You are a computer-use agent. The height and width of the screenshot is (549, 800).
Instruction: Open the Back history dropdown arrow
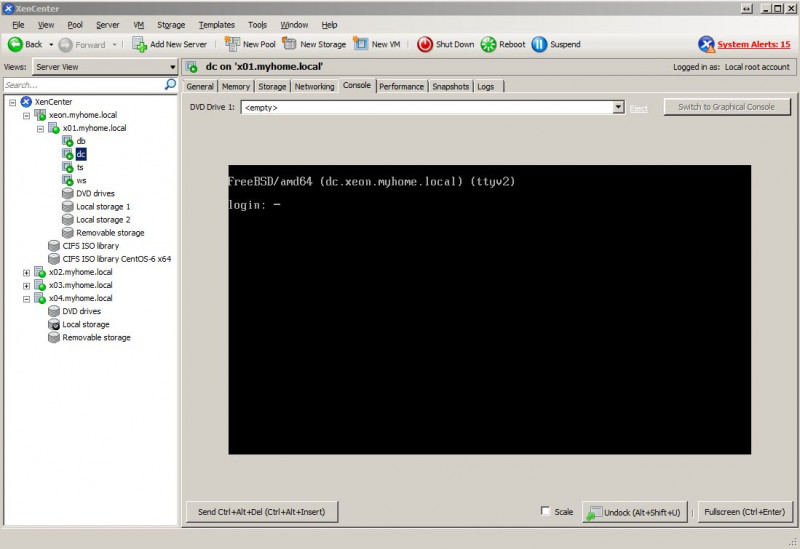click(51, 45)
